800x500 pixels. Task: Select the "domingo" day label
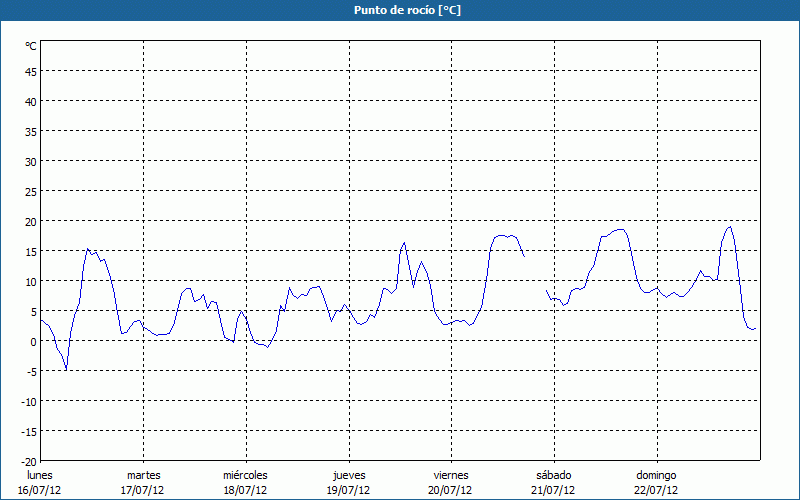[x=656, y=475]
